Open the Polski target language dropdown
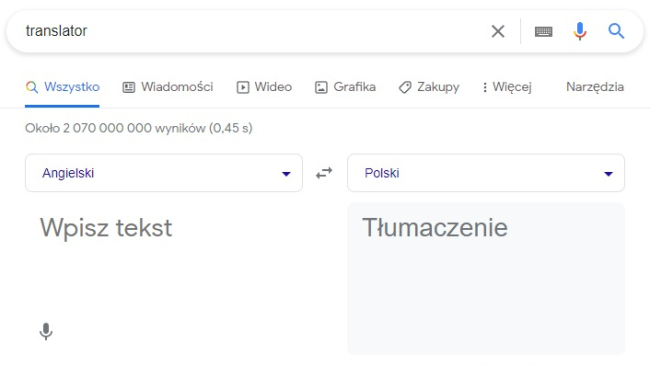 click(x=486, y=173)
